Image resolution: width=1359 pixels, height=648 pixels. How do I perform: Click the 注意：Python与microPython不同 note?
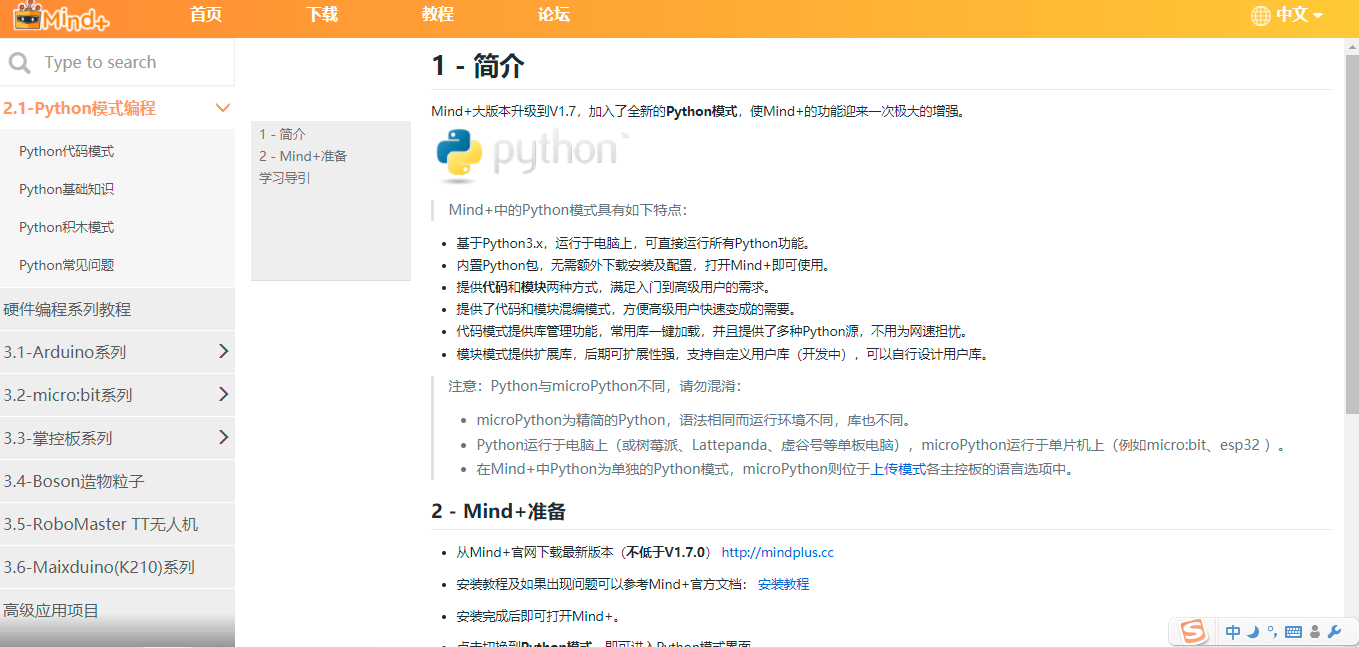coord(596,386)
